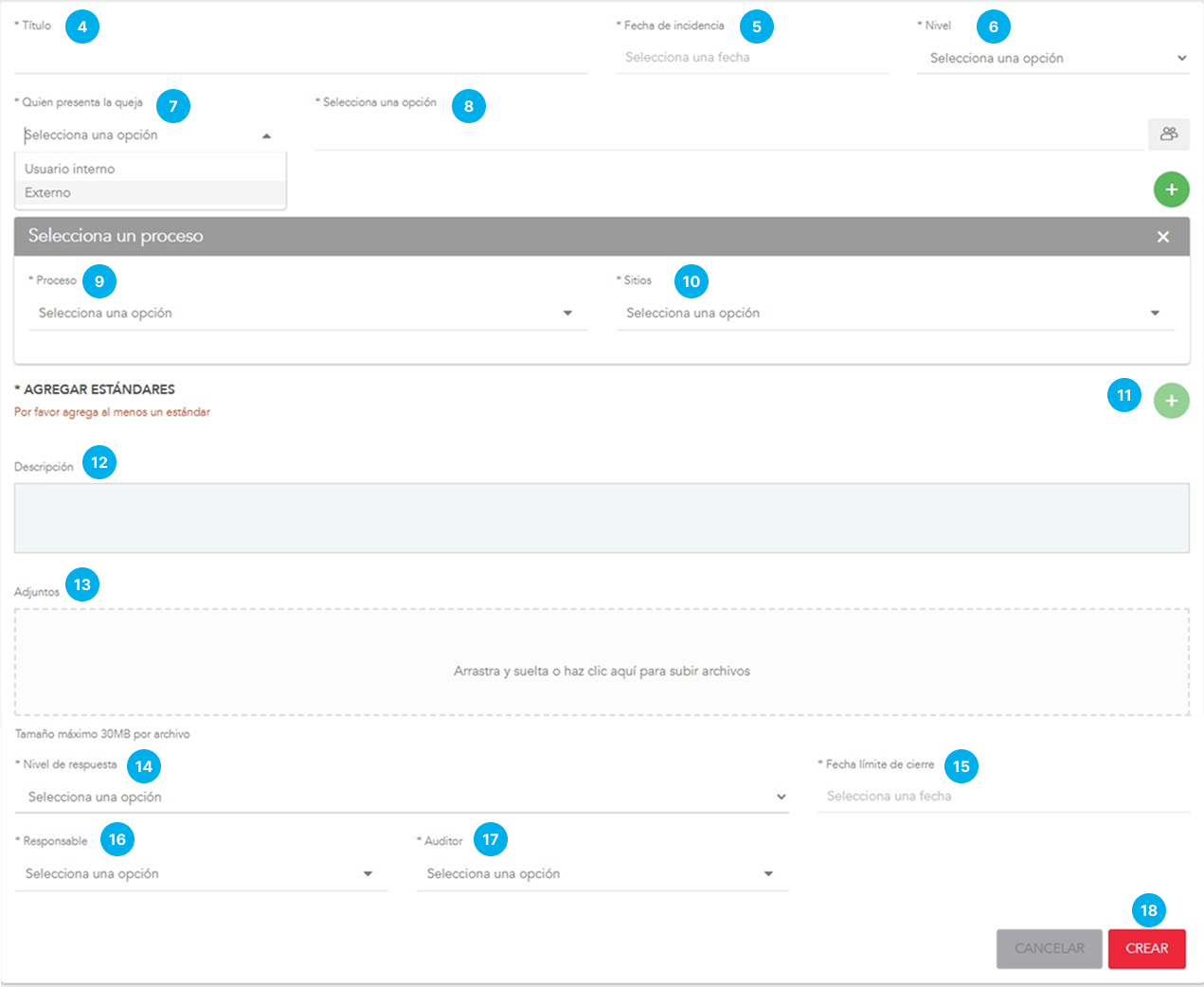1204x987 pixels.
Task: Click the plus icon to add estándares
Action: pyautogui.click(x=1171, y=401)
